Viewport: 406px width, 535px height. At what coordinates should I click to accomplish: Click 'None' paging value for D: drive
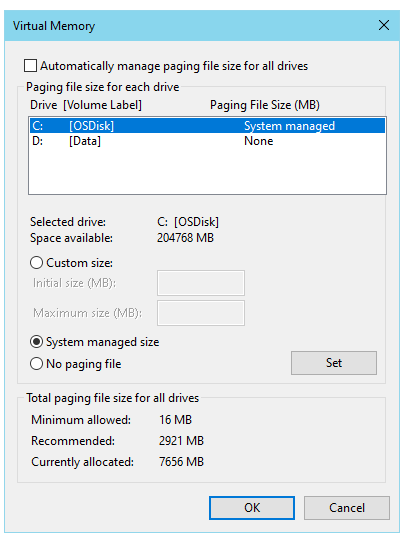tap(259, 141)
